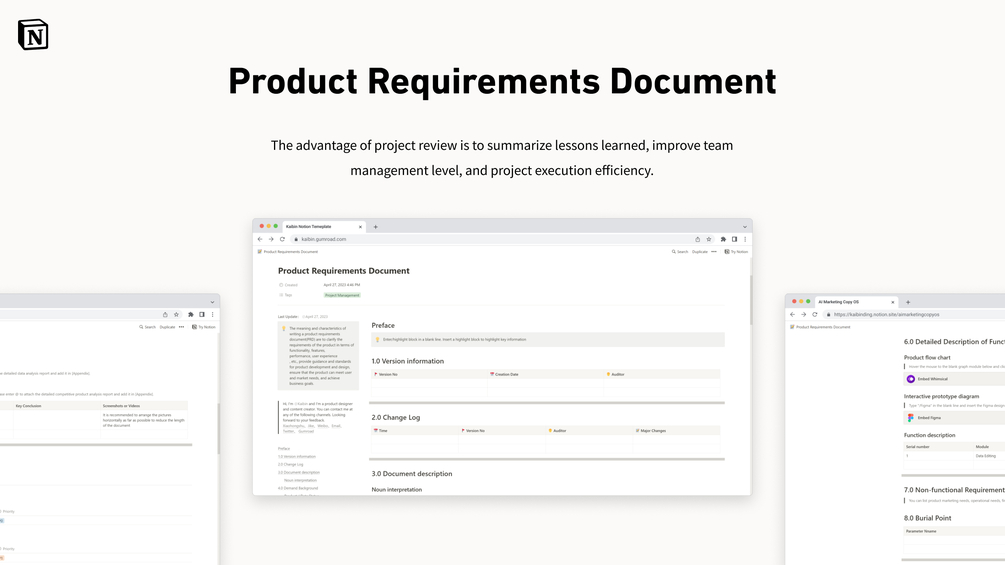Viewport: 1005px width, 565px height.
Task: Close the Kaibin Notion Template tab
Action: click(x=360, y=227)
